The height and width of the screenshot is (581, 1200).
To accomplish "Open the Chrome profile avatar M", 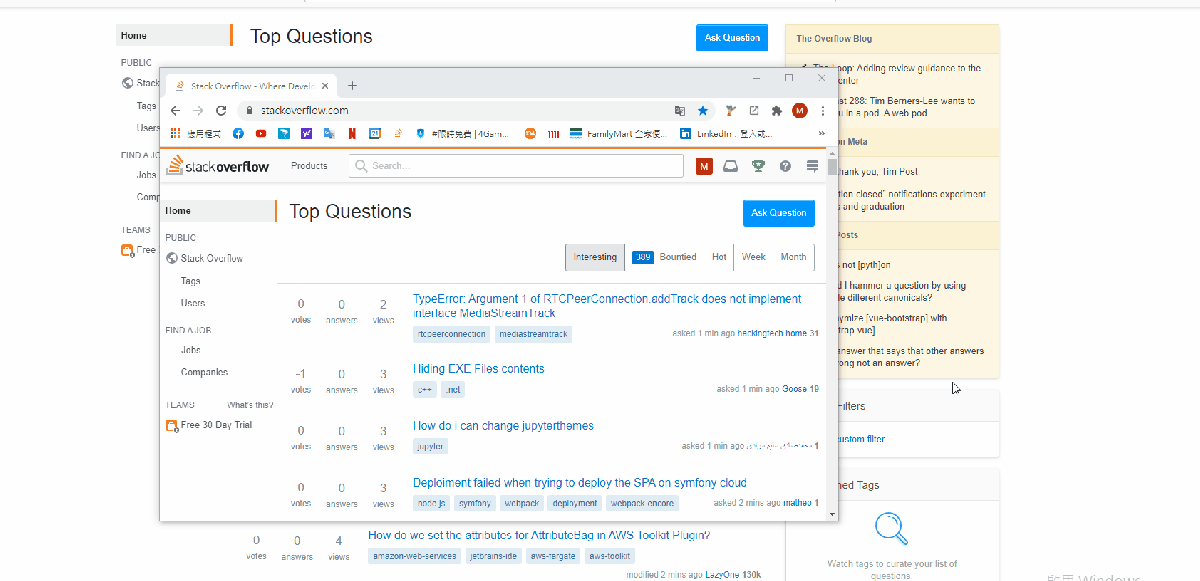I will (x=799, y=110).
